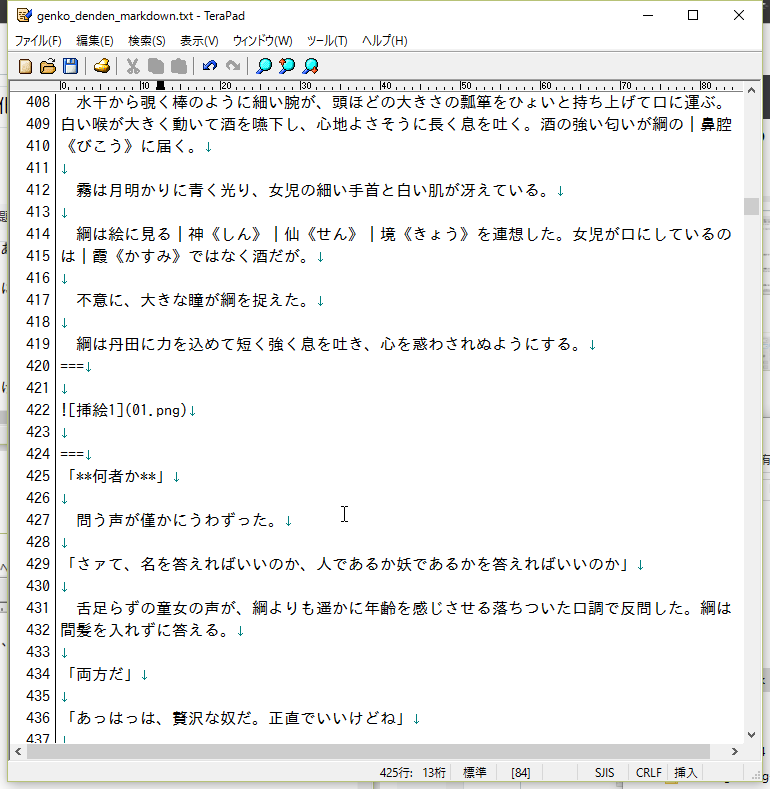
Task: Click line number 436 in gutter
Action: click(38, 718)
